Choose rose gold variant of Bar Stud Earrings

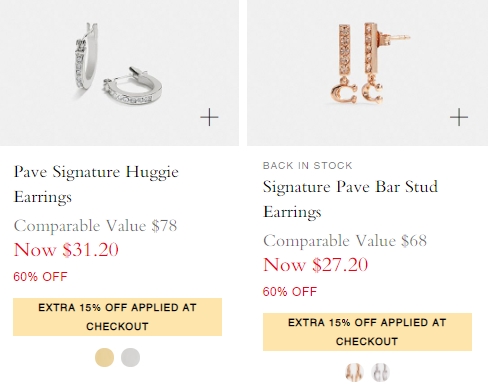click(x=354, y=372)
